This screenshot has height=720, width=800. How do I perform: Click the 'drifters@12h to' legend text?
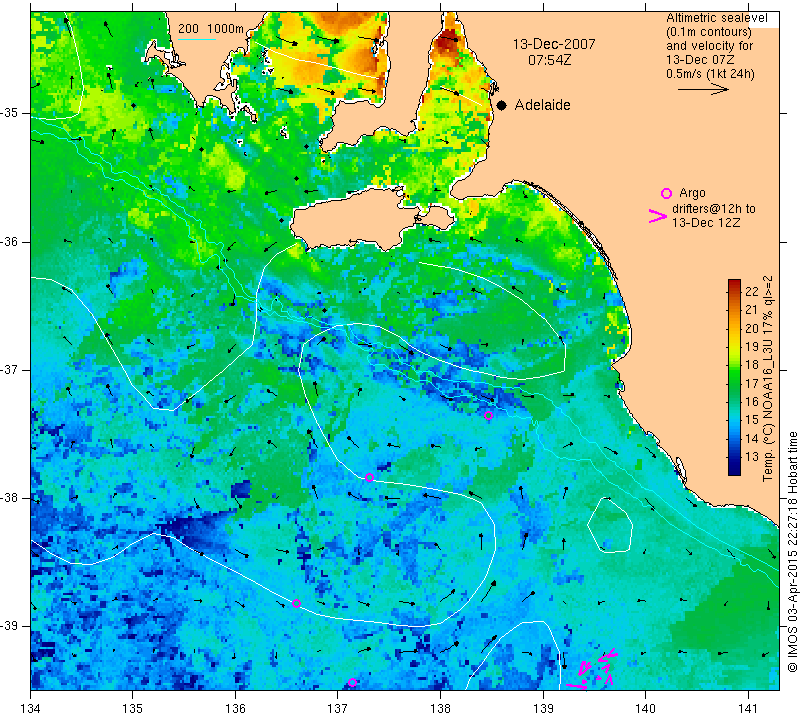(714, 209)
